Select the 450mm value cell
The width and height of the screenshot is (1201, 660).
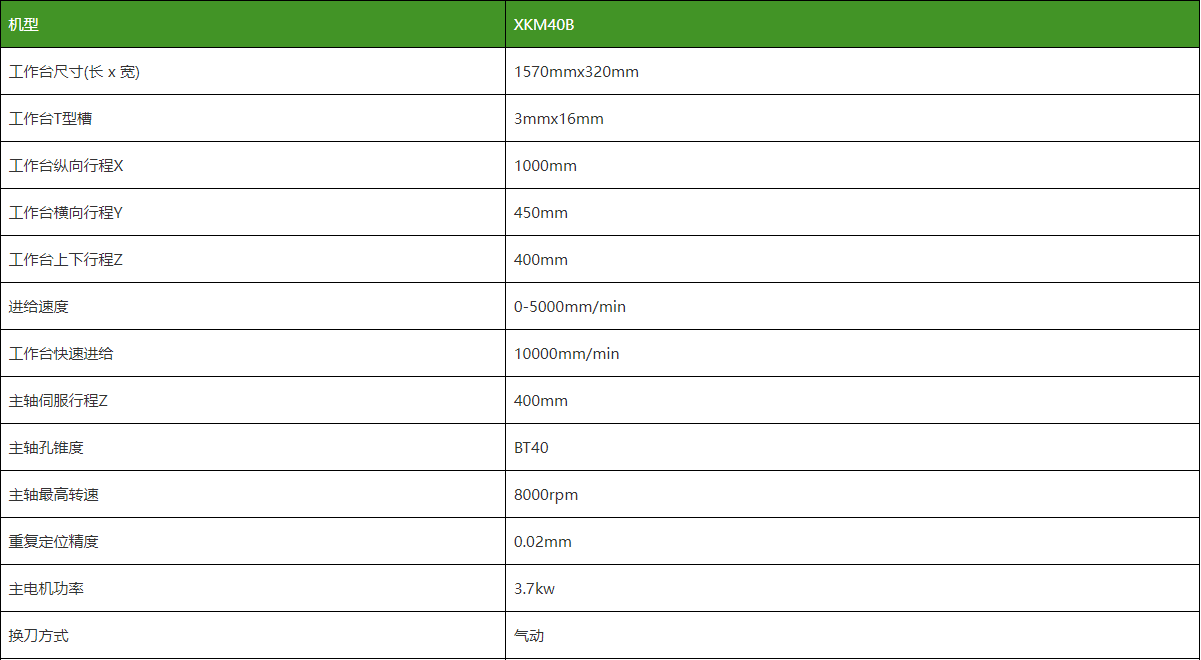click(541, 213)
